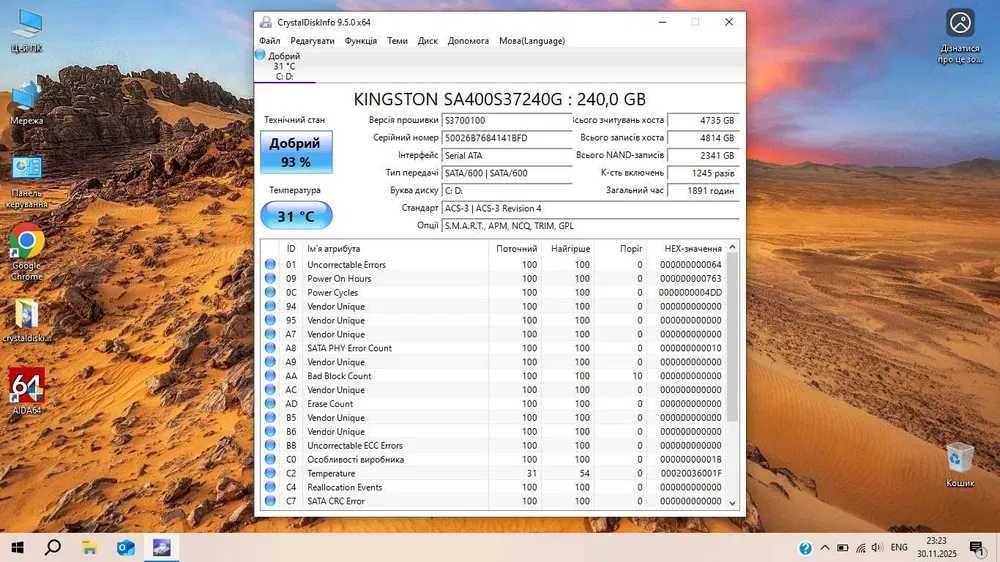Click the ACS-3 standard field
The width and height of the screenshot is (1000, 562).
point(590,209)
